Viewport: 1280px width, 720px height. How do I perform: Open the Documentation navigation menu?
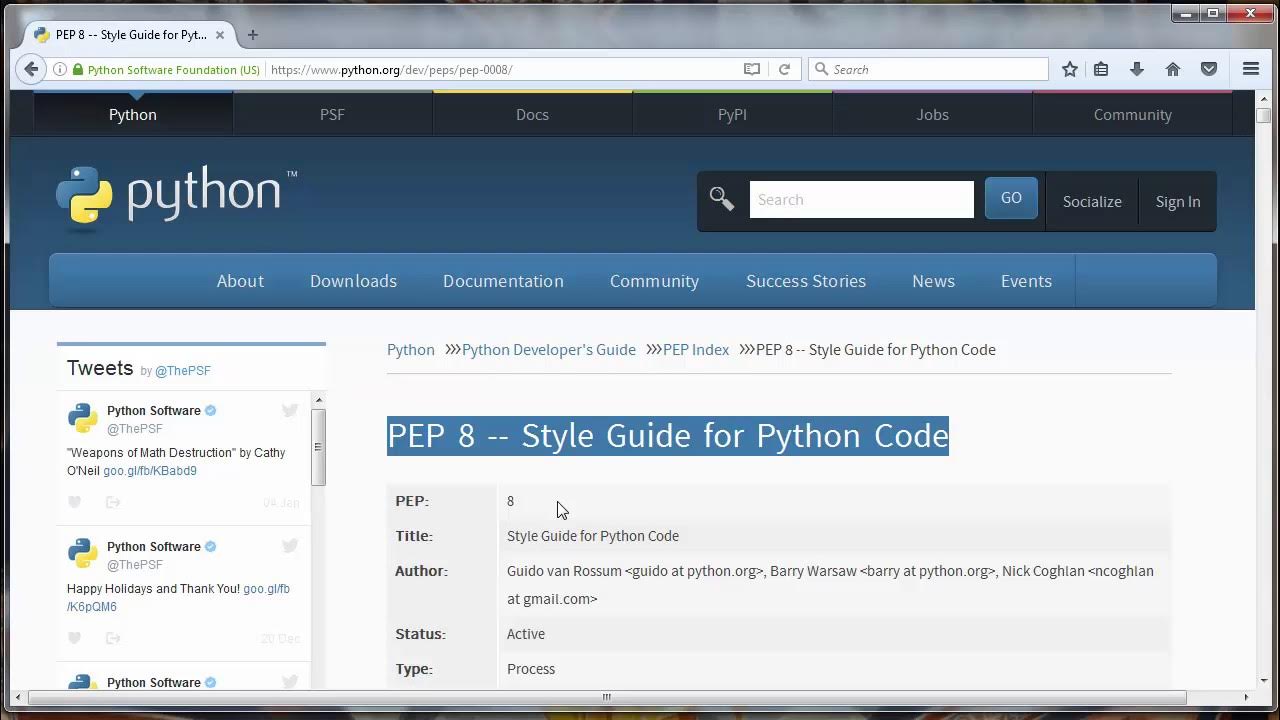(503, 281)
